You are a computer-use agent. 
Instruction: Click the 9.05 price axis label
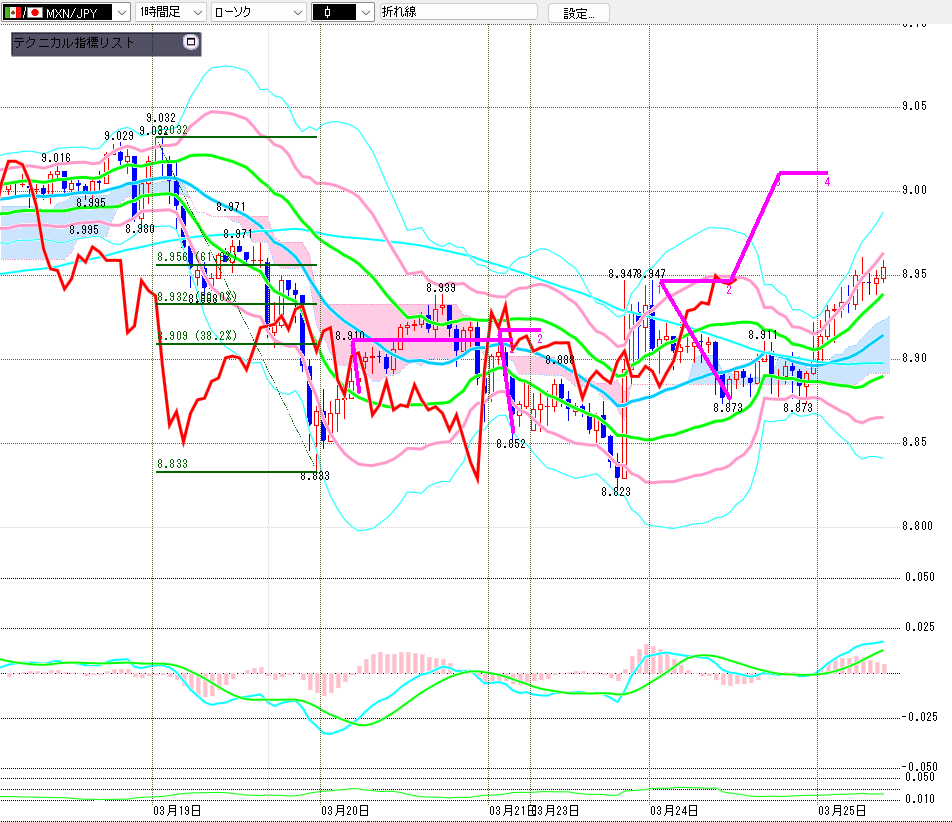[915, 106]
